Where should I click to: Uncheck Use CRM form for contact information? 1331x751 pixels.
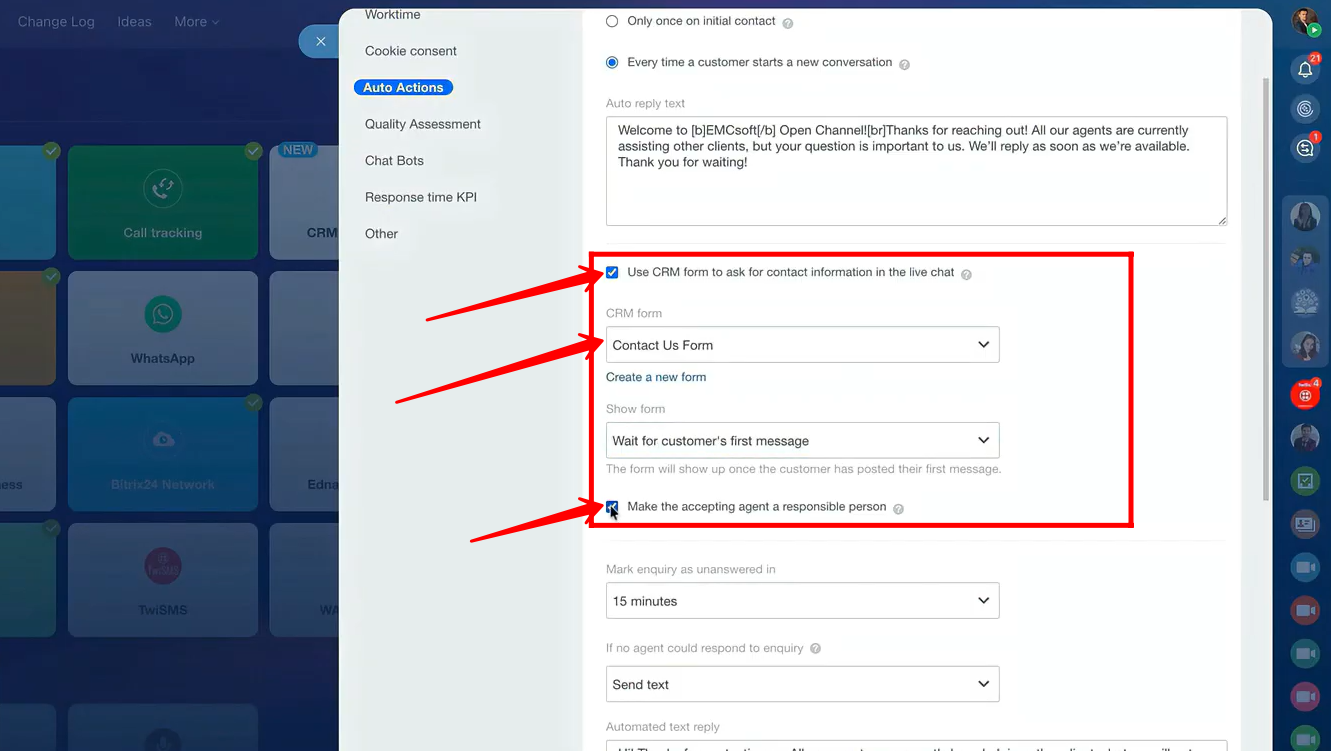(612, 272)
